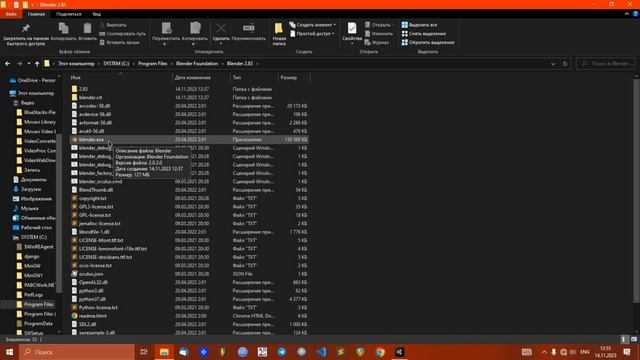Image resolution: width=640 pixels, height=360 pixels.
Task: Select Этот компьютер in the navigation pane
Action: 31,93
